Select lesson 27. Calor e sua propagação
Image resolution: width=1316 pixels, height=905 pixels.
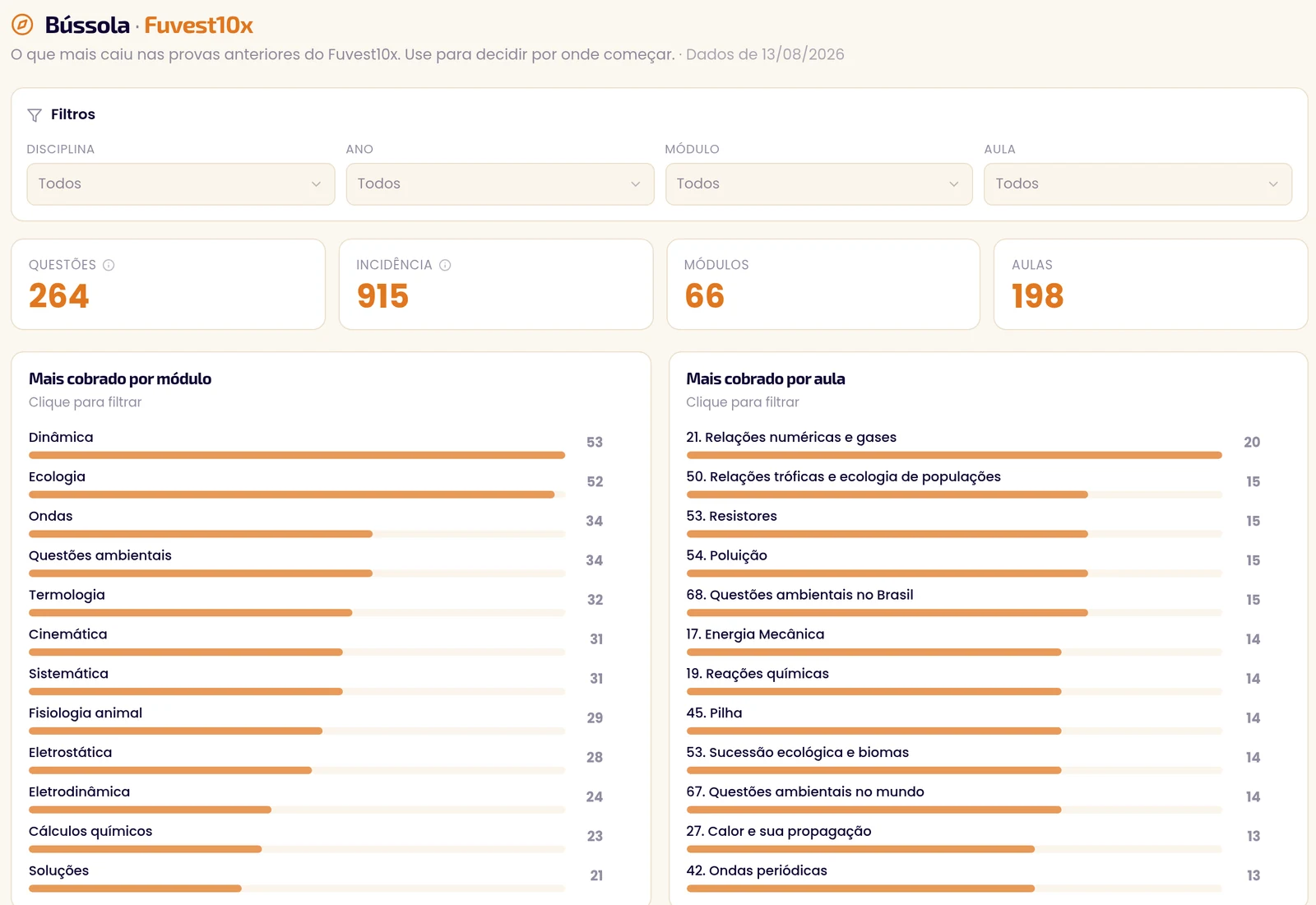click(974, 838)
